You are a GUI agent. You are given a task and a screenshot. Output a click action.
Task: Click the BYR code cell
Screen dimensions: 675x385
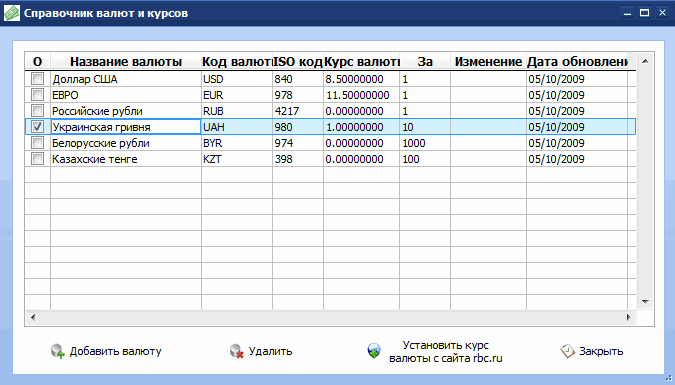237,143
